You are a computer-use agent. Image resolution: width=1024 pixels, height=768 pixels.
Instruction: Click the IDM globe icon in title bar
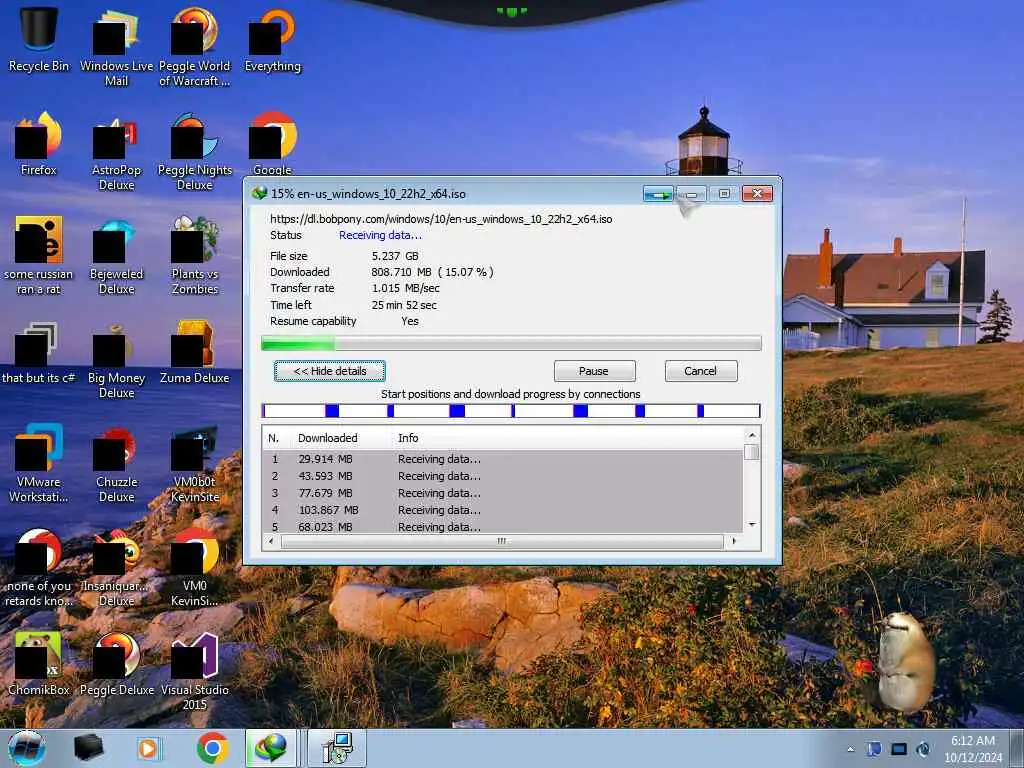coord(260,193)
